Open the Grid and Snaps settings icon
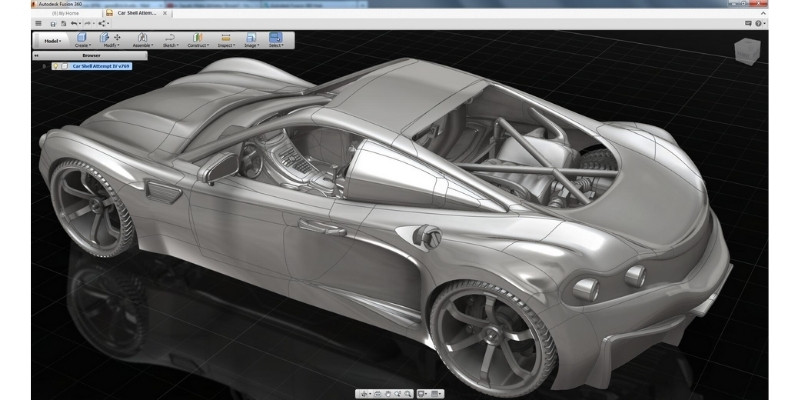This screenshot has width=800, height=400. pyautogui.click(x=435, y=394)
